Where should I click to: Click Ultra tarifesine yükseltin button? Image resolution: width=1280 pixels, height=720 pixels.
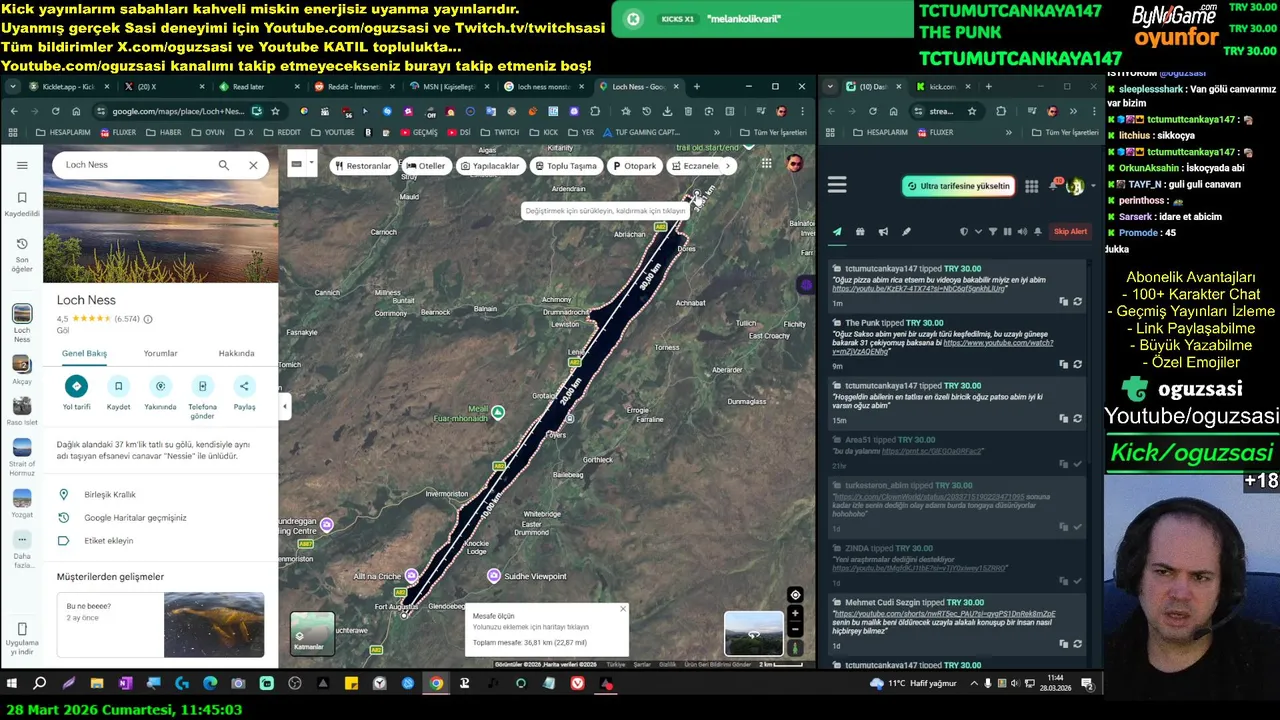pos(958,186)
